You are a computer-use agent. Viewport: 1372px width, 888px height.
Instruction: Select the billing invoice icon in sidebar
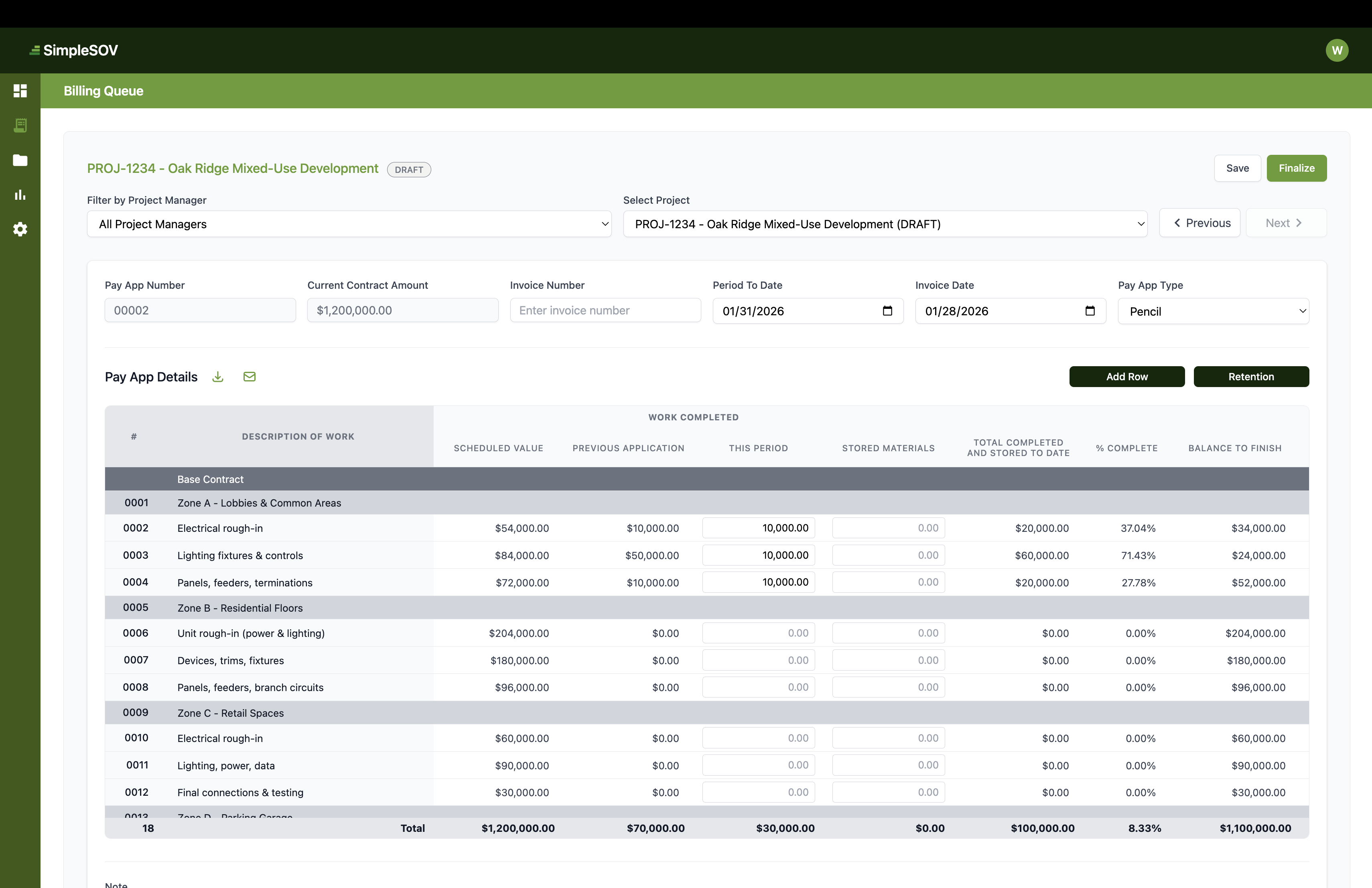(20, 125)
